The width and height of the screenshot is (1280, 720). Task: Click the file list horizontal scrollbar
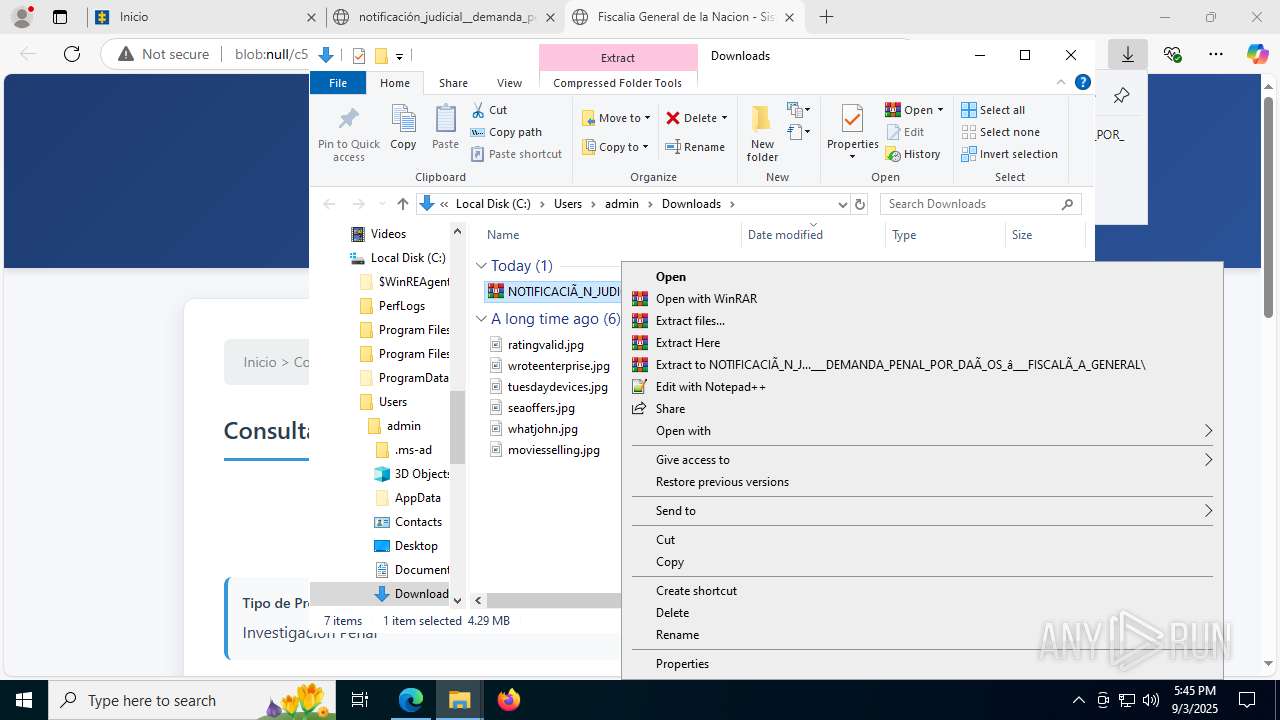(553, 601)
